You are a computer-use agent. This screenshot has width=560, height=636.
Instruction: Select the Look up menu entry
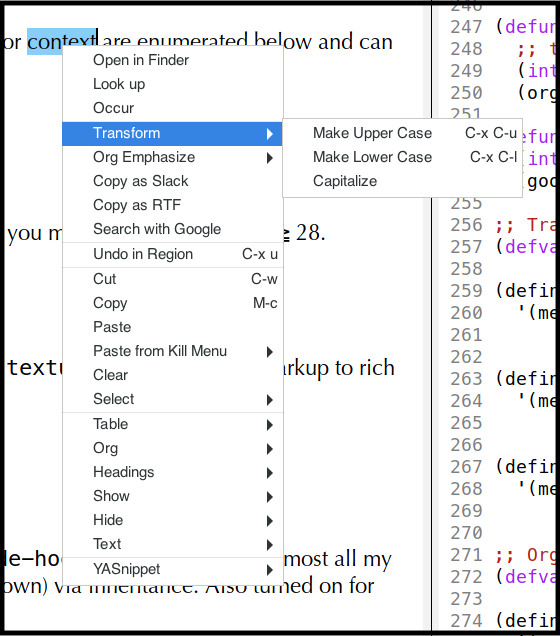click(172, 84)
